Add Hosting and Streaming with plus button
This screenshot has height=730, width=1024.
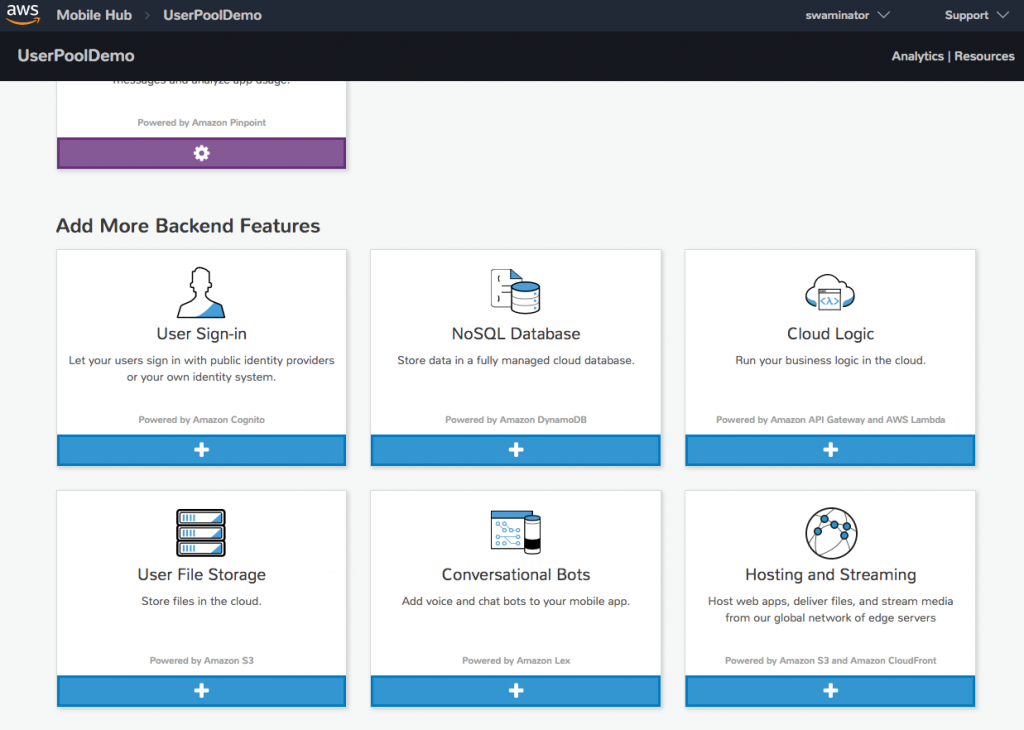(830, 691)
